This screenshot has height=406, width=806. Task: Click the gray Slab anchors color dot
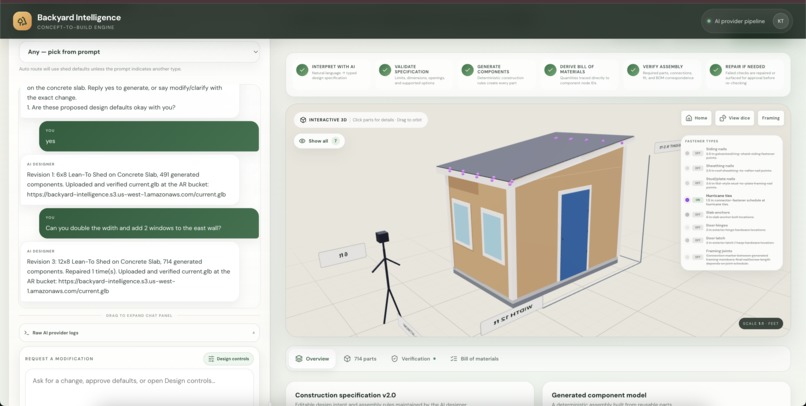687,215
